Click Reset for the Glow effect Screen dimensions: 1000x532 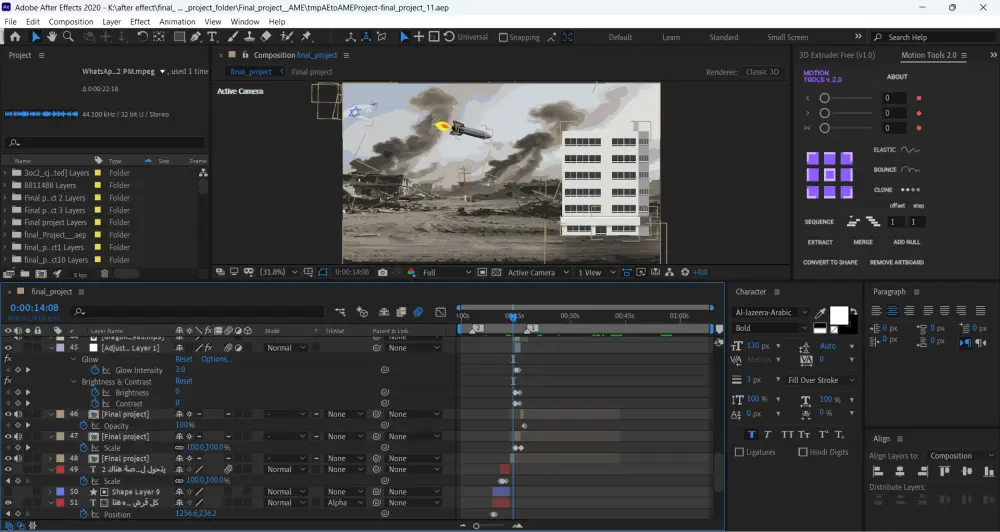pos(184,359)
